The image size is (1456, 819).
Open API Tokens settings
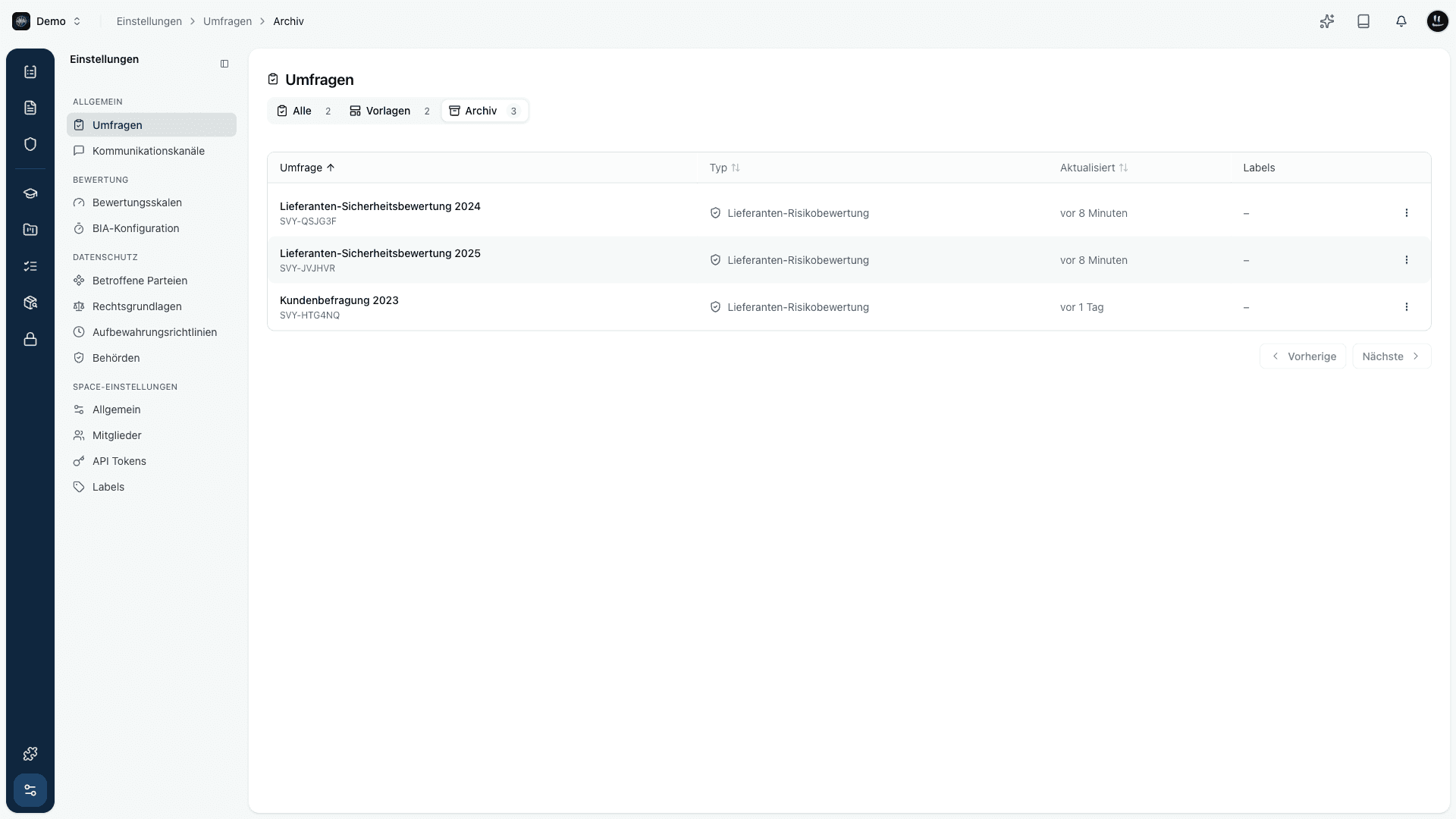152,461
